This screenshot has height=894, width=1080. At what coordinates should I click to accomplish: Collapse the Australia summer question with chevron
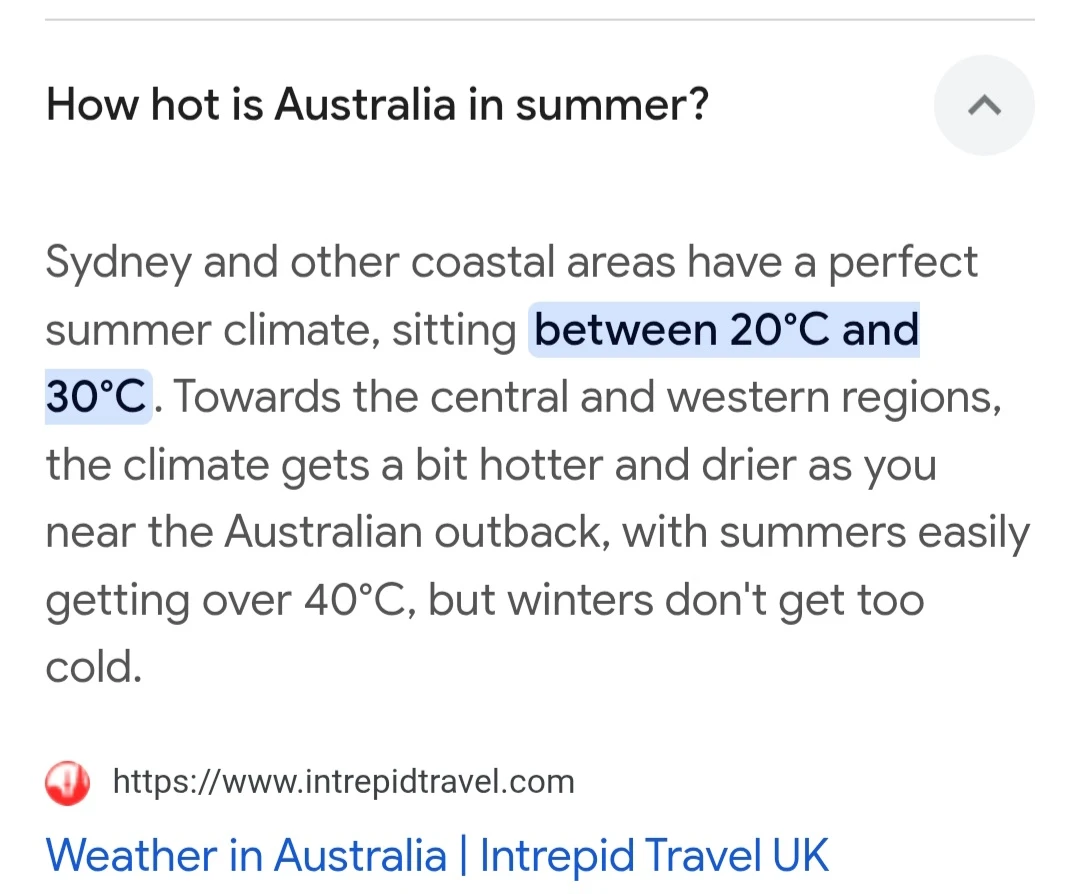(984, 105)
